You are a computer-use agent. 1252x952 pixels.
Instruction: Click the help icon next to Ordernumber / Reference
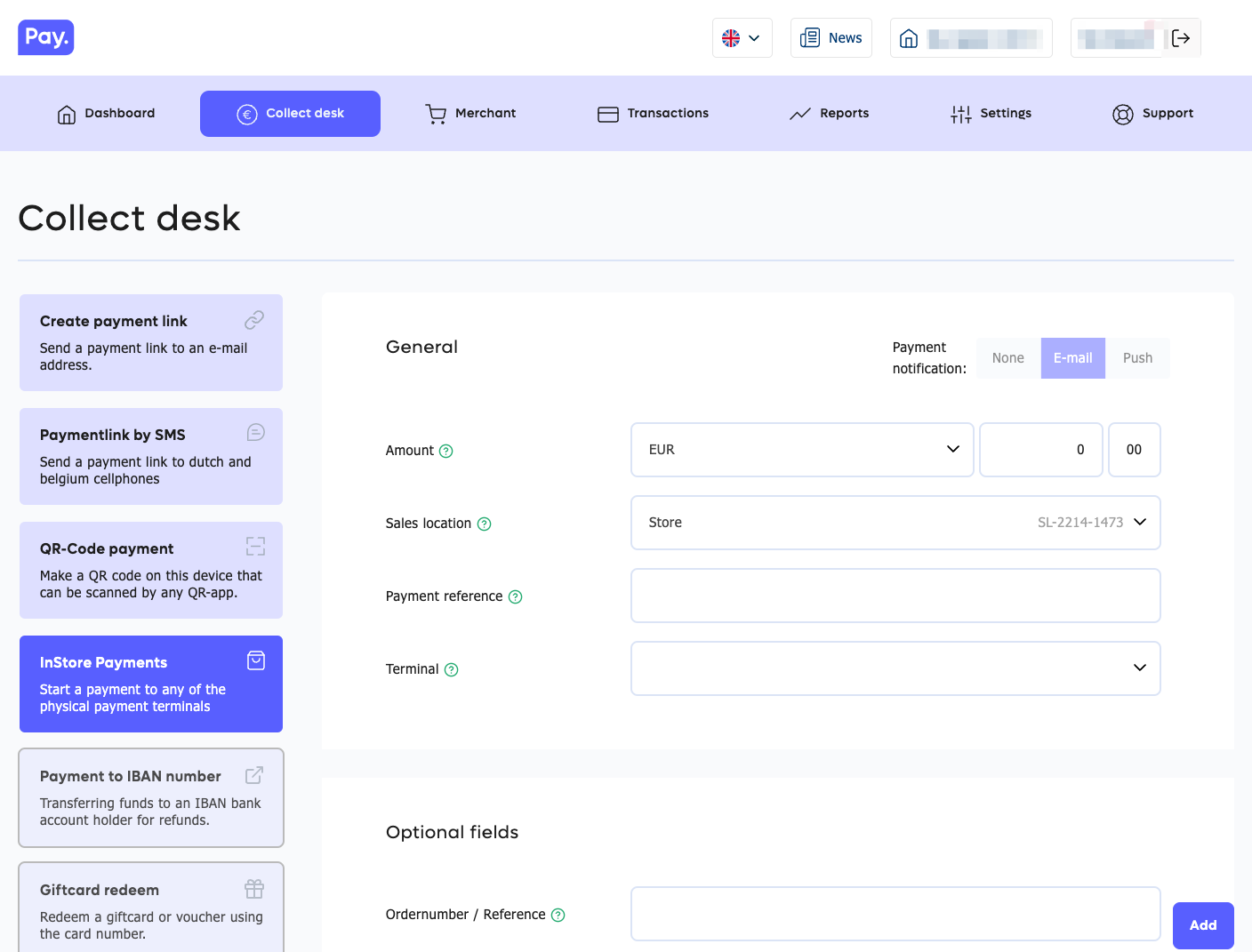[x=558, y=915]
